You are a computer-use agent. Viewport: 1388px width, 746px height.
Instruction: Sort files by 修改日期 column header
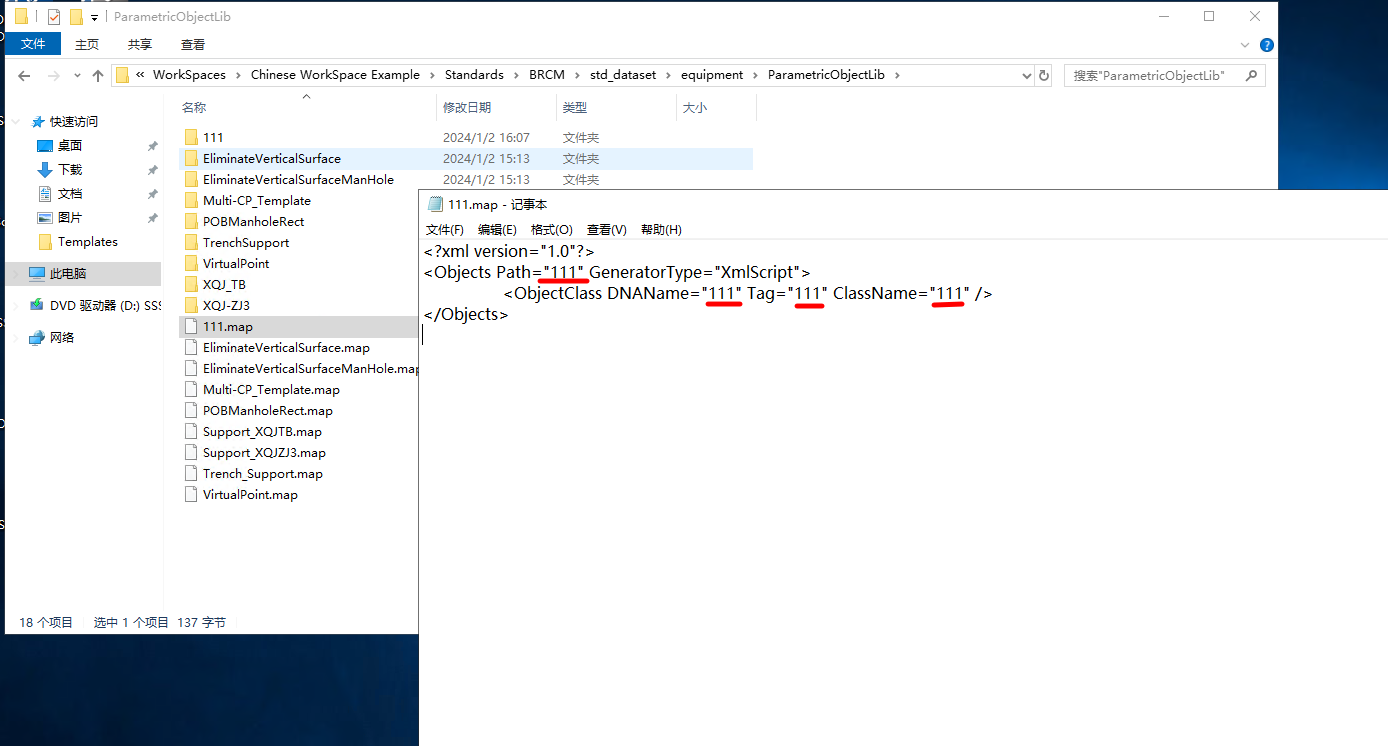click(x=467, y=107)
